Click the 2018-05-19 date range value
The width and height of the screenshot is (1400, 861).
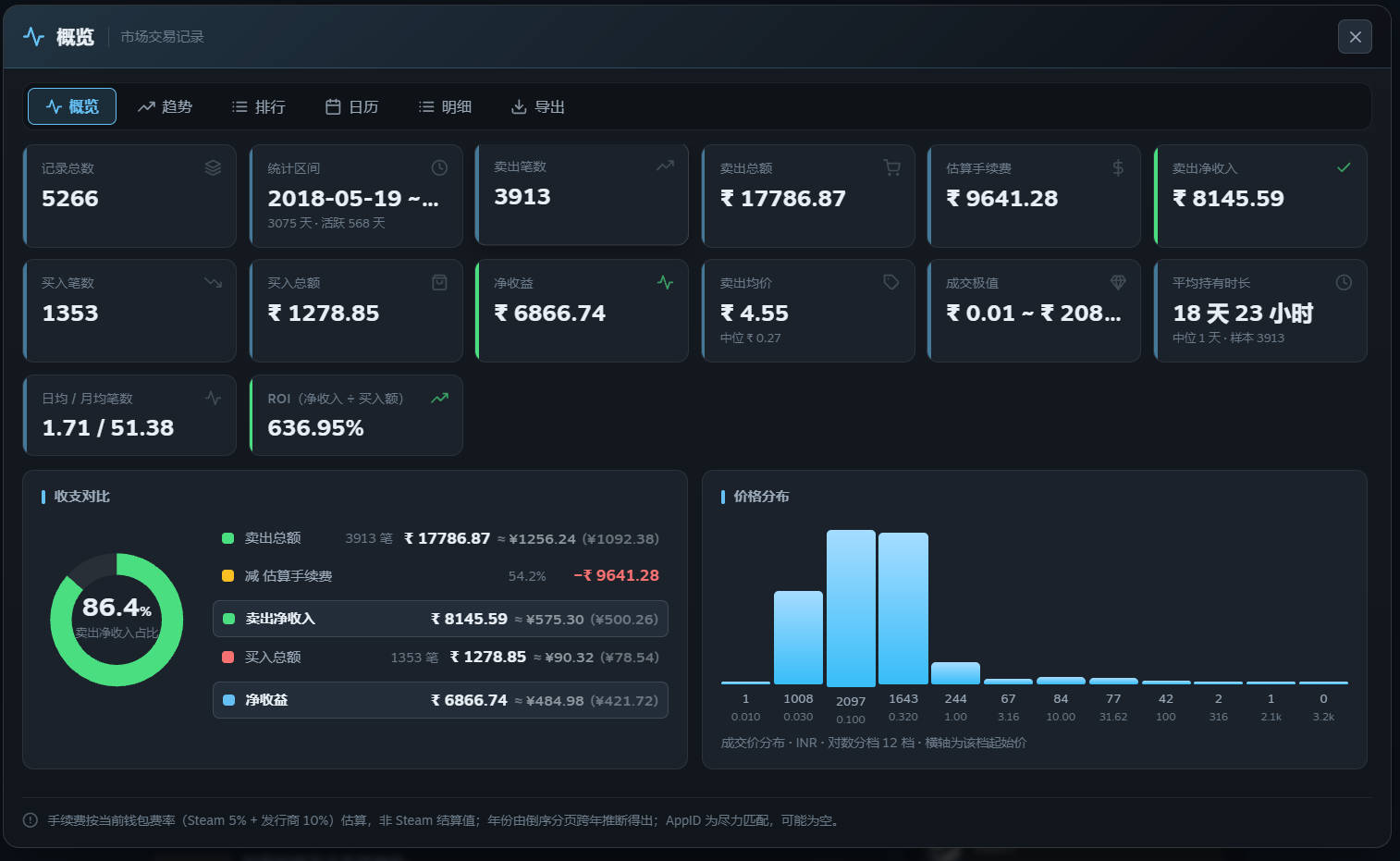pos(353,199)
